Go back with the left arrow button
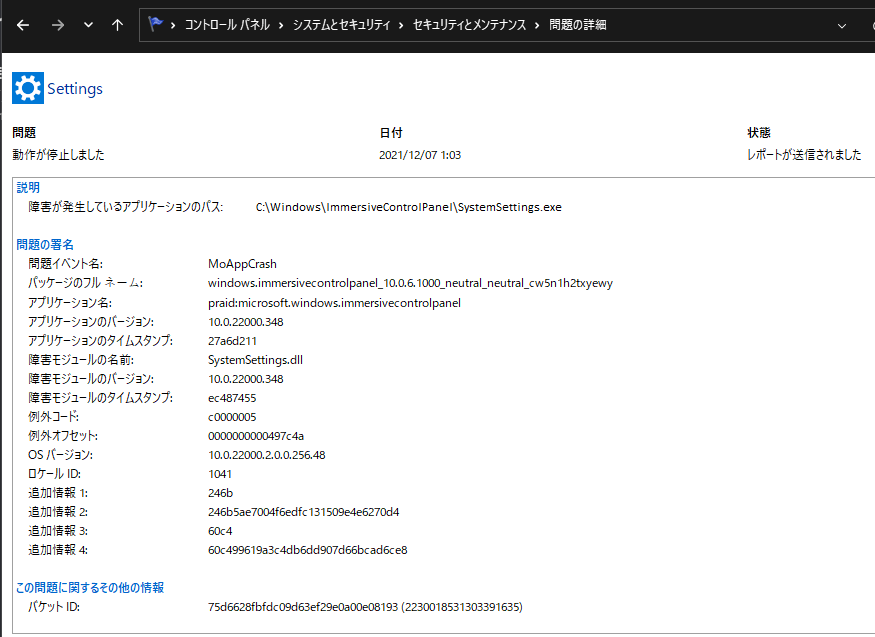Image resolution: width=875 pixels, height=637 pixels. coord(23,25)
